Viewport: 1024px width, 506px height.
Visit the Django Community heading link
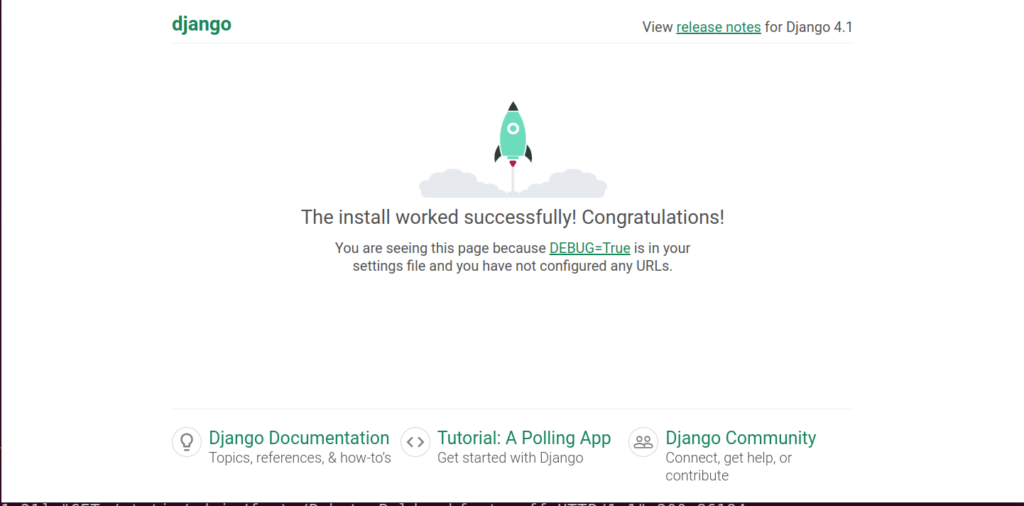740,438
